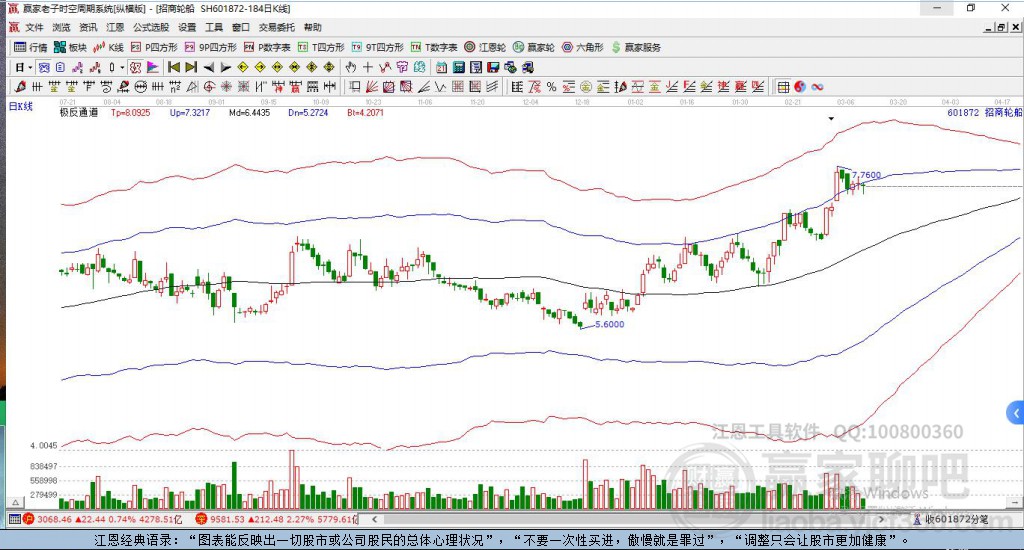1024x550 pixels.
Task: Click the circle-with-cross Gann icon
Action: tap(209, 86)
